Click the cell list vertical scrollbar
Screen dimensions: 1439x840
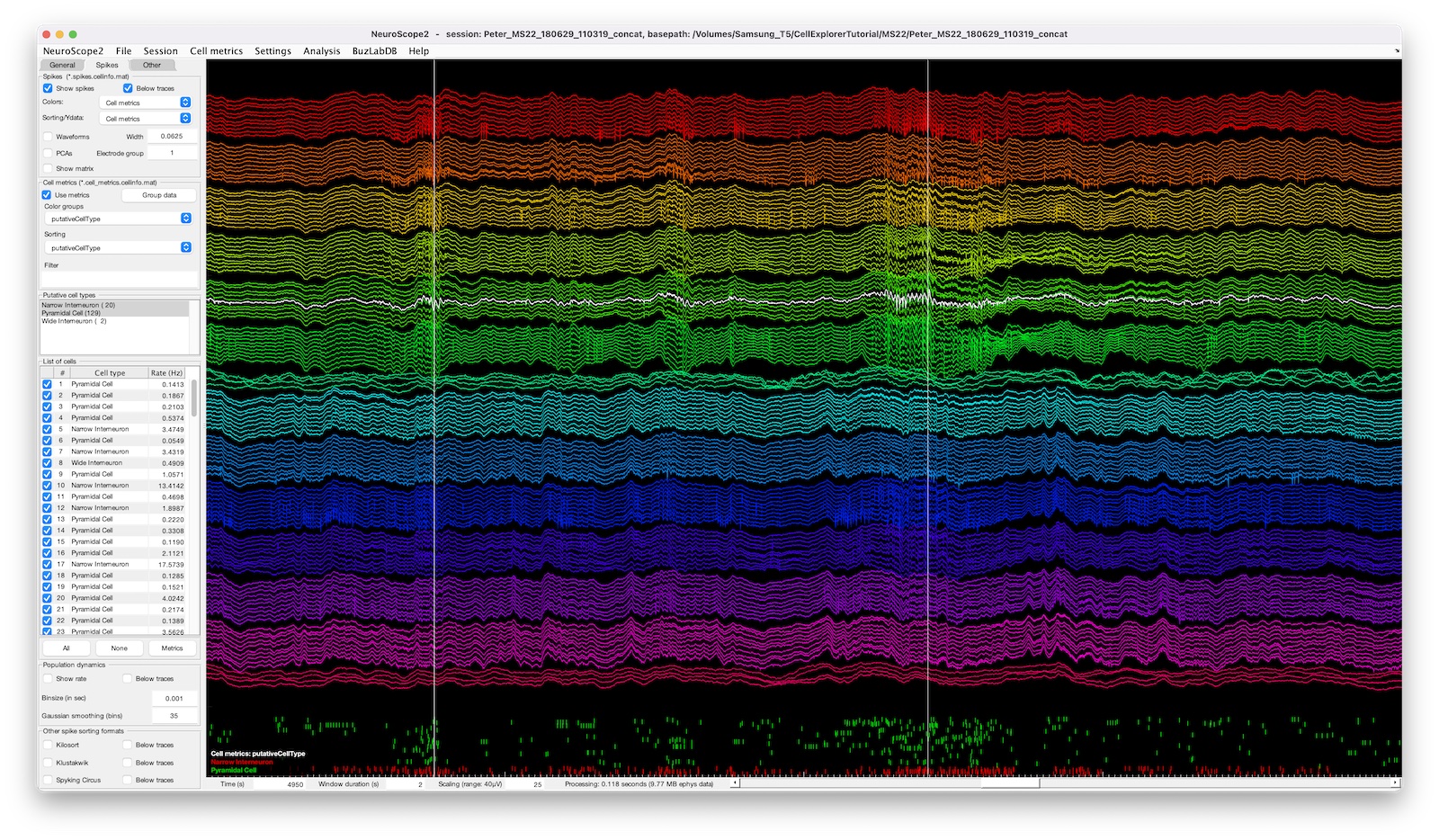point(194,398)
